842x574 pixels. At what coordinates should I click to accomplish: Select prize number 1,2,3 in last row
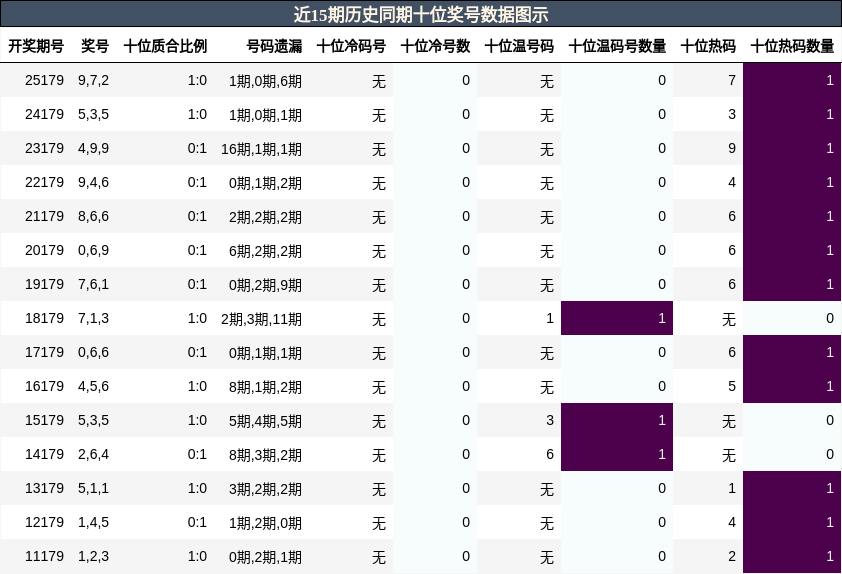pos(93,556)
